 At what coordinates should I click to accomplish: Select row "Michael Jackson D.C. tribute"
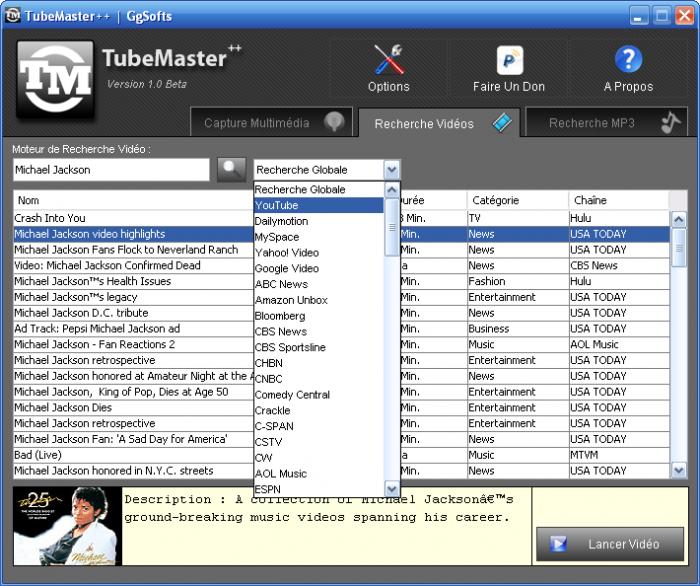pyautogui.click(x=342, y=313)
